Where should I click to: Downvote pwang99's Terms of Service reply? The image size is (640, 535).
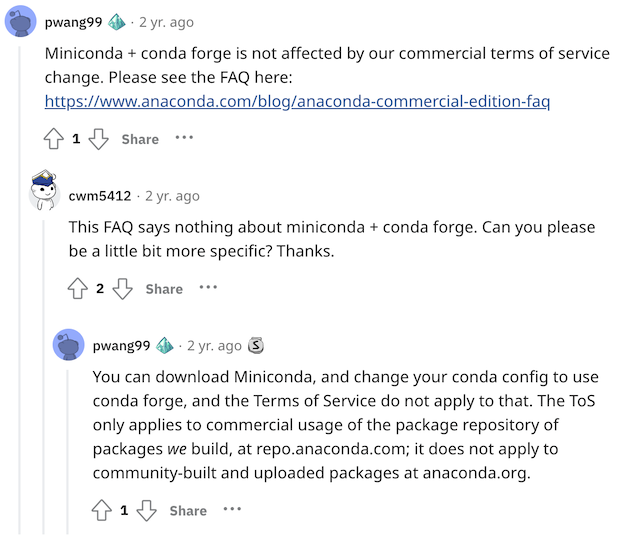click(146, 510)
